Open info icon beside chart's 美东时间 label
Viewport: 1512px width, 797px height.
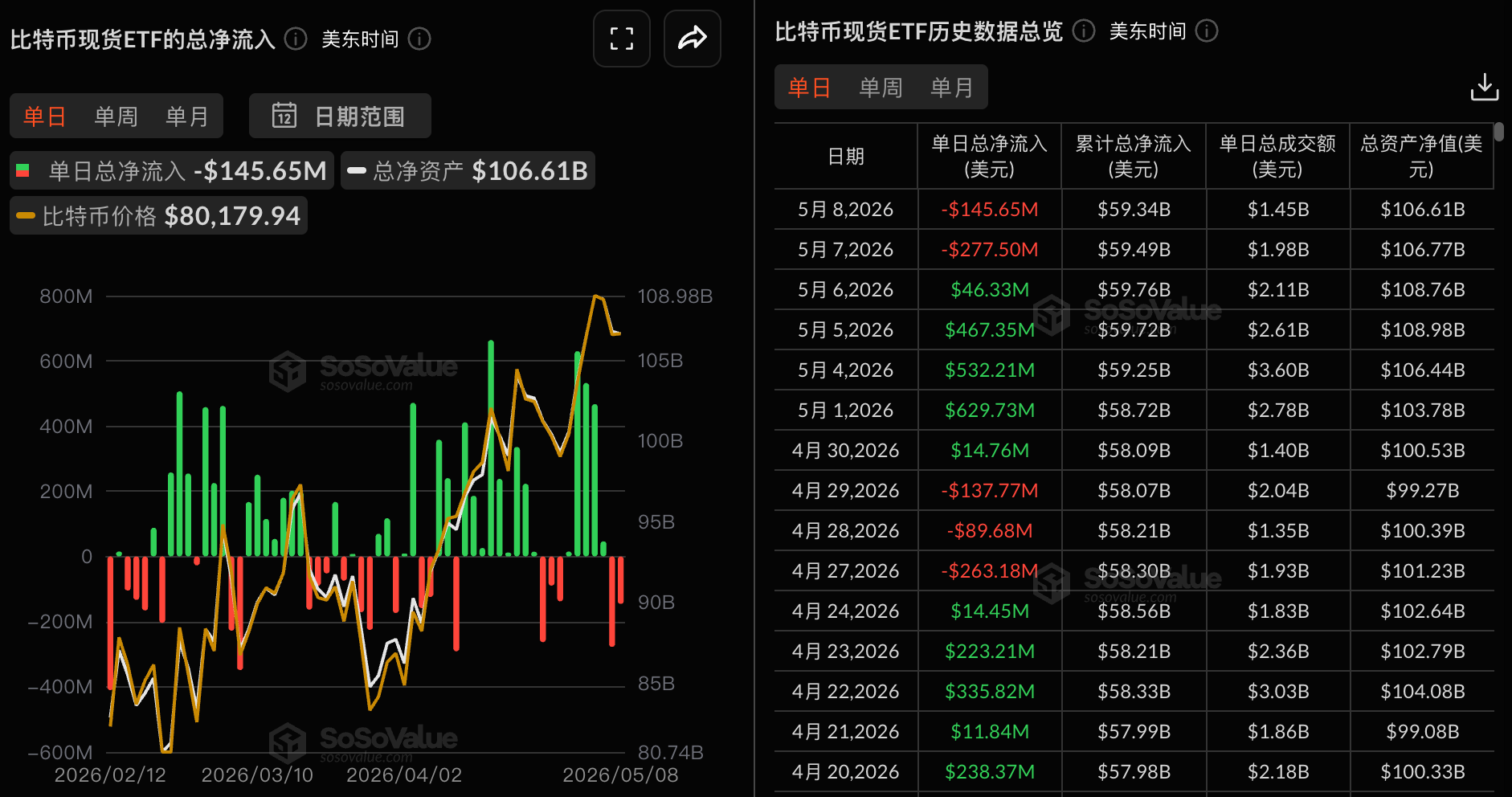click(419, 39)
